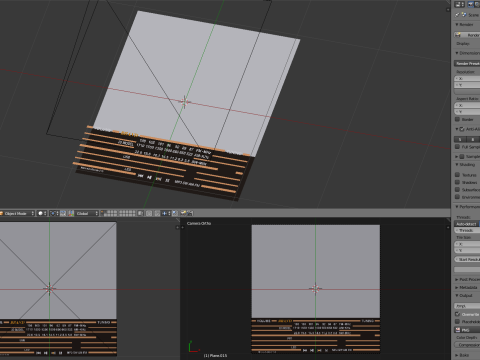Image resolution: width=480 pixels, height=360 pixels.
Task: Collapse the Dimensions panel
Action: tap(468, 53)
